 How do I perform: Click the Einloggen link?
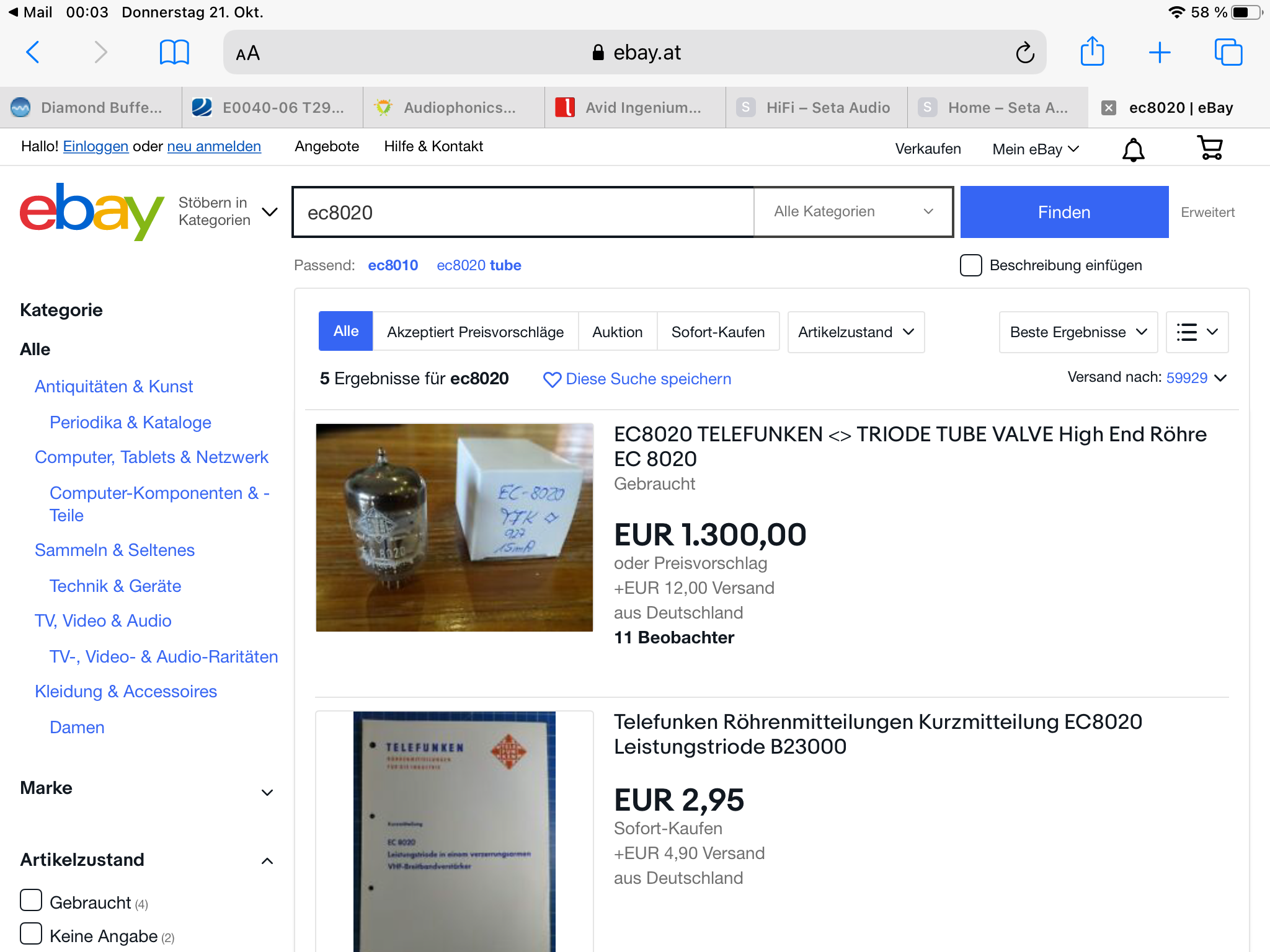coord(95,146)
